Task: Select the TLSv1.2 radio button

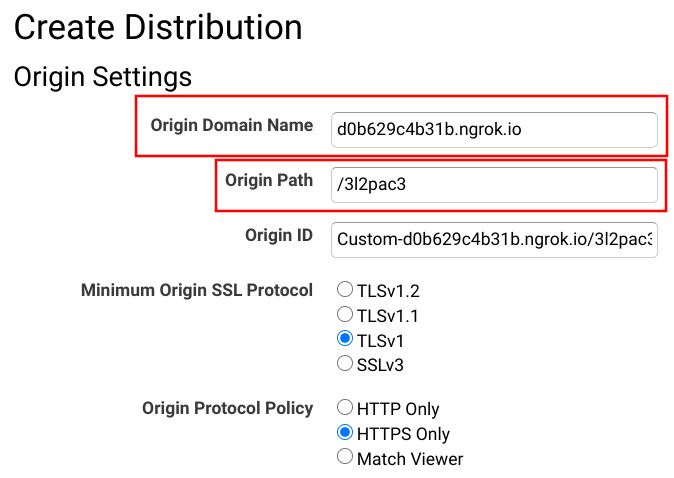Action: [345, 291]
